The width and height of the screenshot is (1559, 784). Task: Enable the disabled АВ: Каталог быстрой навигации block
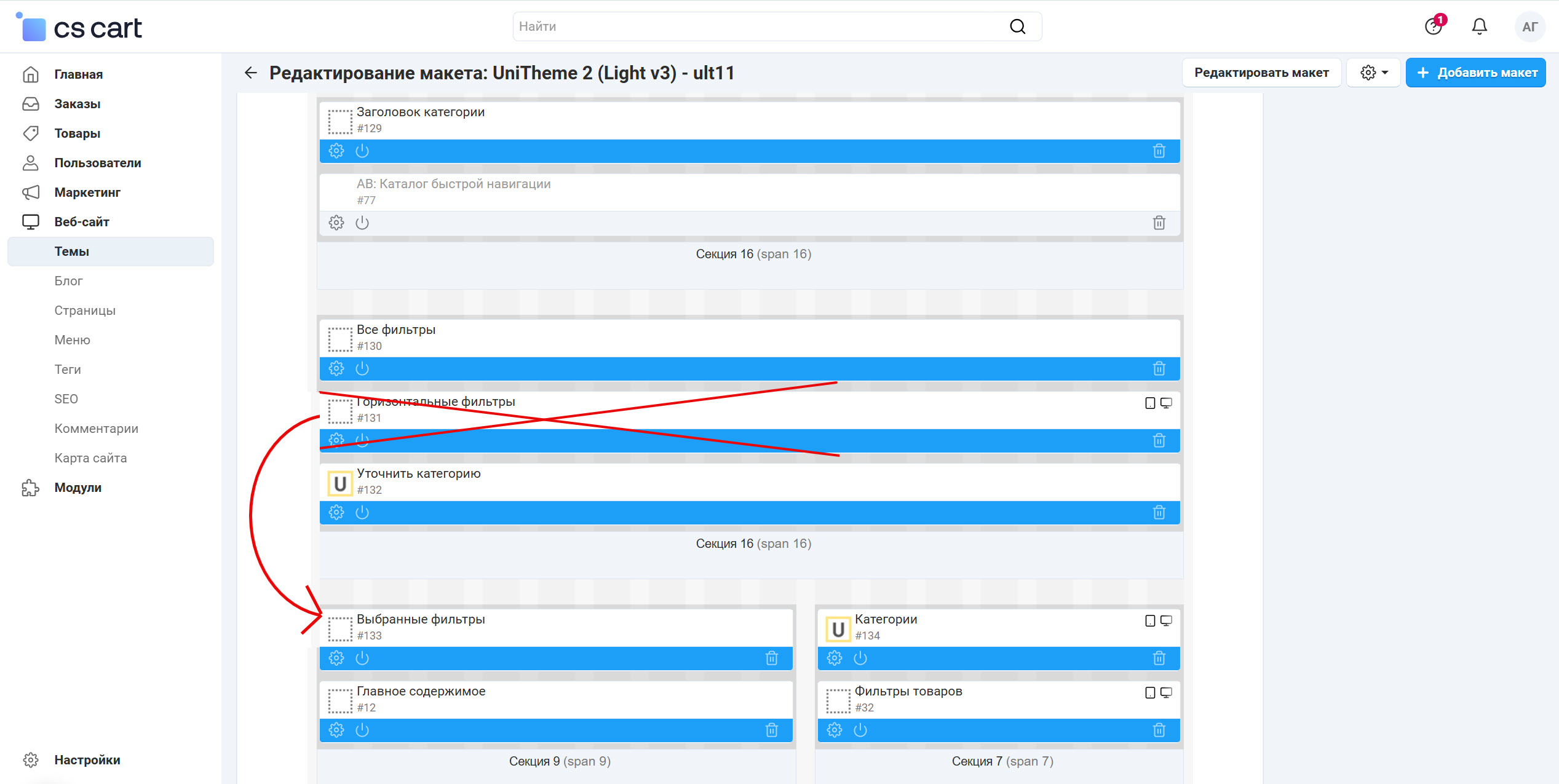(362, 223)
